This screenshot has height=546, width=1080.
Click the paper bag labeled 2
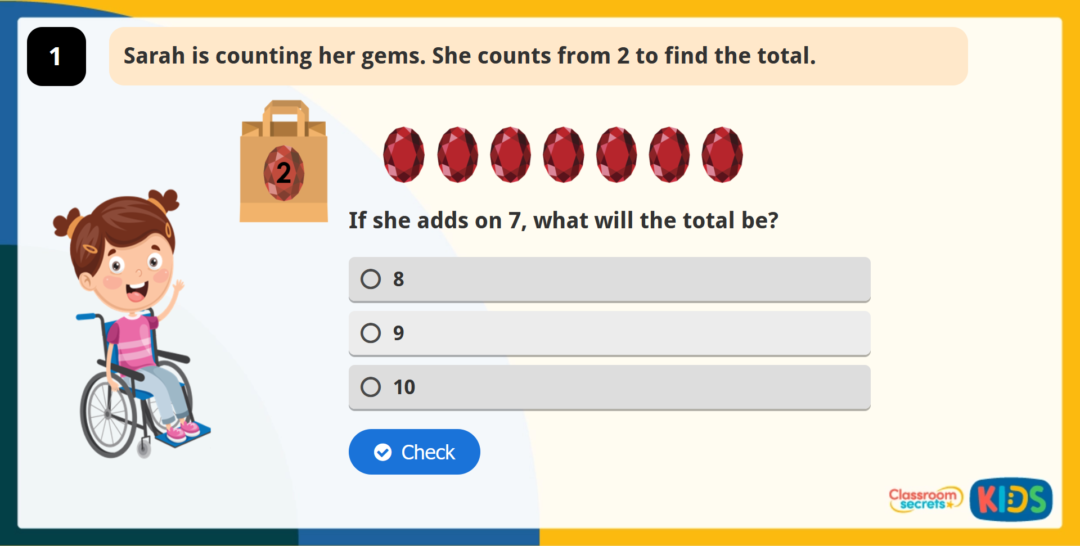[283, 163]
